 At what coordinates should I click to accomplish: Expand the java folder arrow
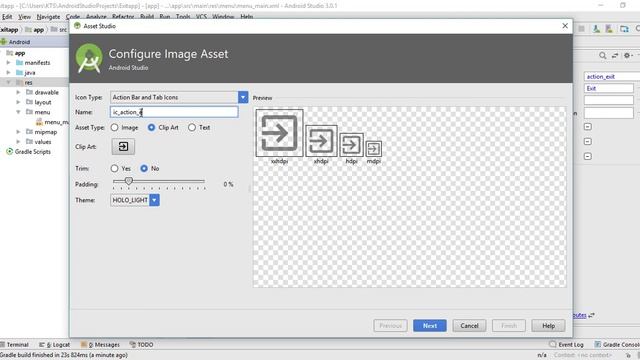(9, 72)
